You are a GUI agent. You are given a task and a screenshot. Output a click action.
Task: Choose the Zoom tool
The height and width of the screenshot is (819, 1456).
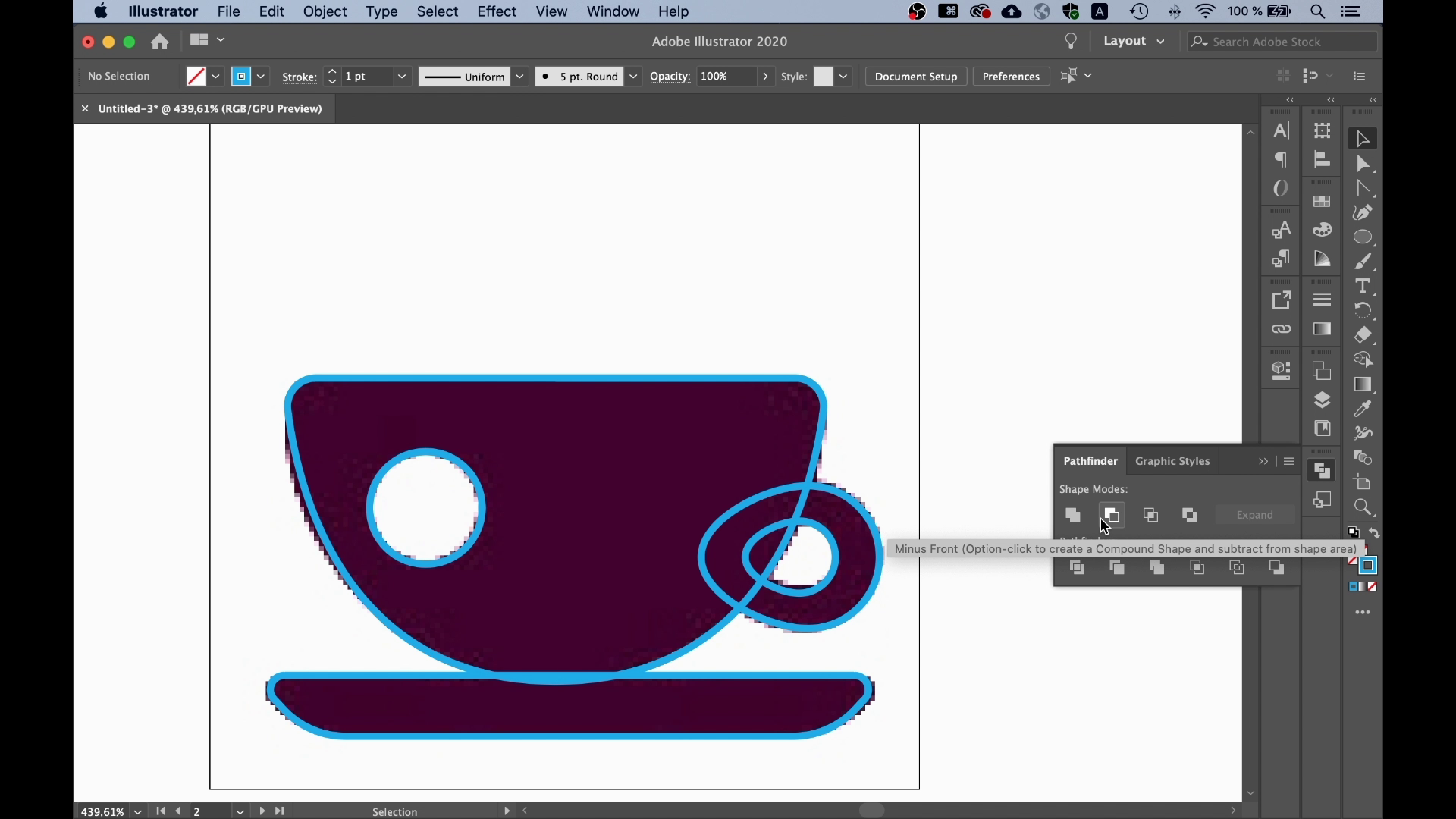[x=1363, y=507]
